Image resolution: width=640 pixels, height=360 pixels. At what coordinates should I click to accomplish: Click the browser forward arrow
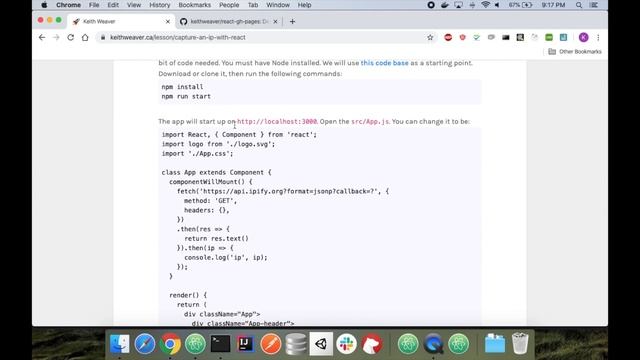pos(56,37)
